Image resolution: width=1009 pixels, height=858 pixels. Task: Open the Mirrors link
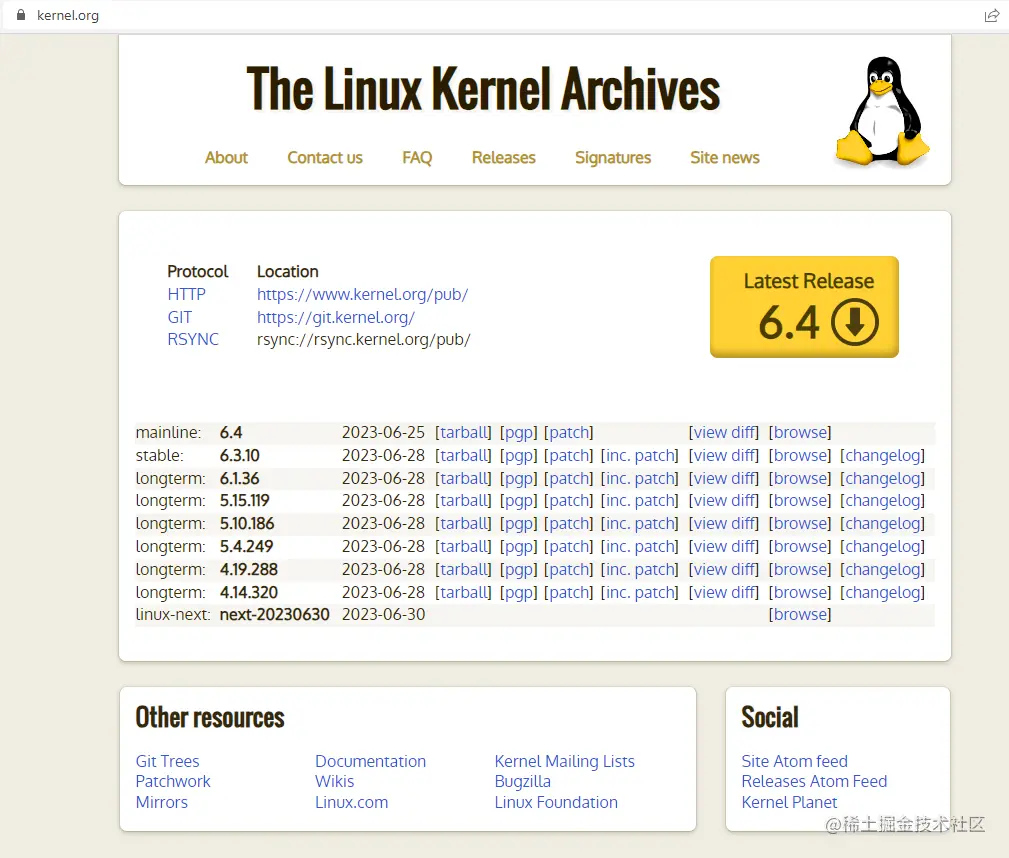162,803
